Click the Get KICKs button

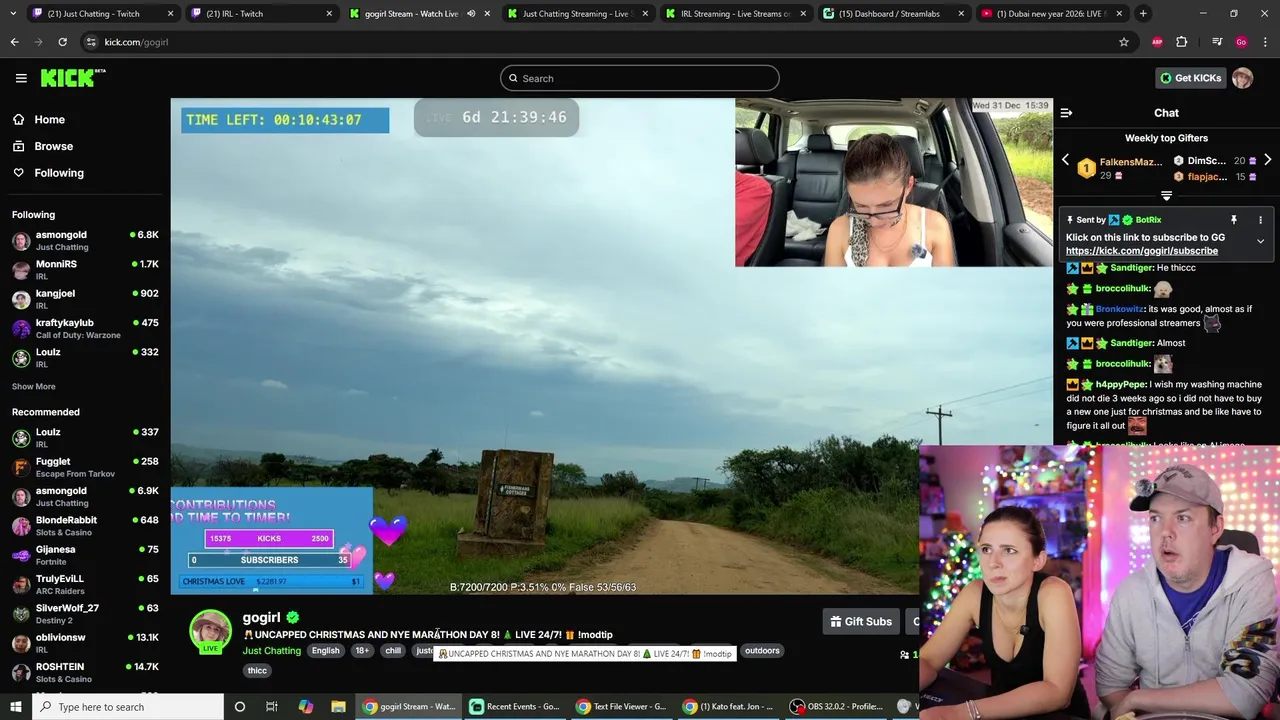(1190, 78)
